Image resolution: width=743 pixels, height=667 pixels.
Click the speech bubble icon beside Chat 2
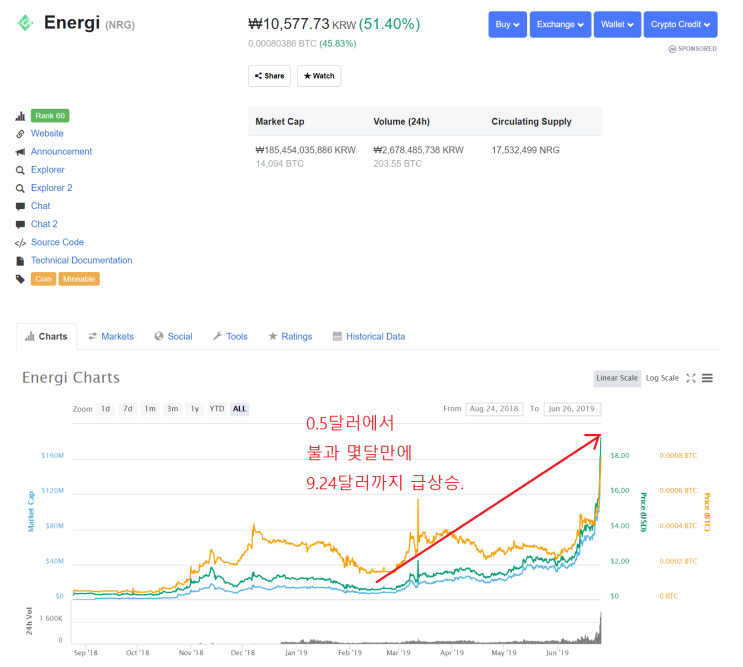tap(20, 225)
